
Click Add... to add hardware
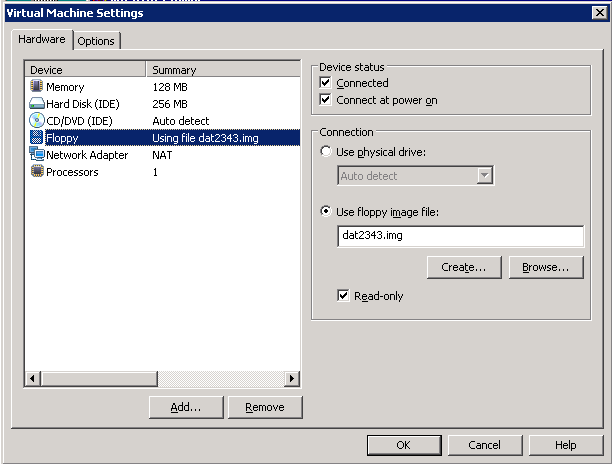[x=185, y=407]
